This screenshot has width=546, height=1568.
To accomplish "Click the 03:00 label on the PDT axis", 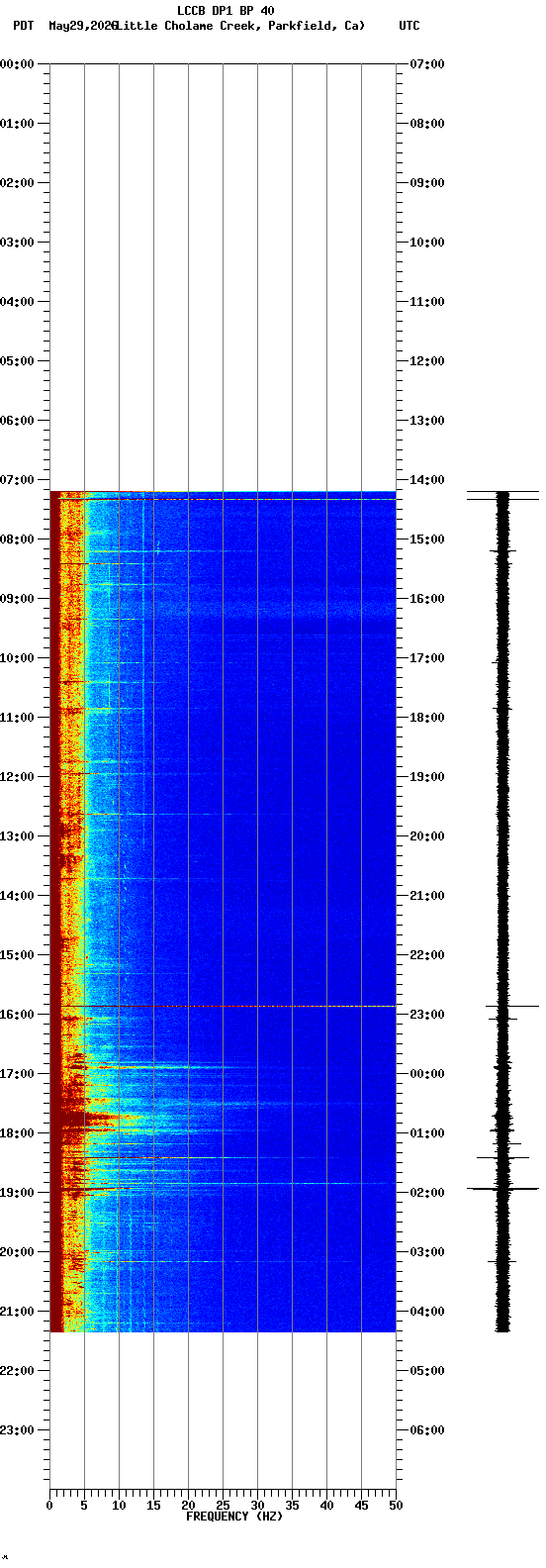I will point(18,243).
